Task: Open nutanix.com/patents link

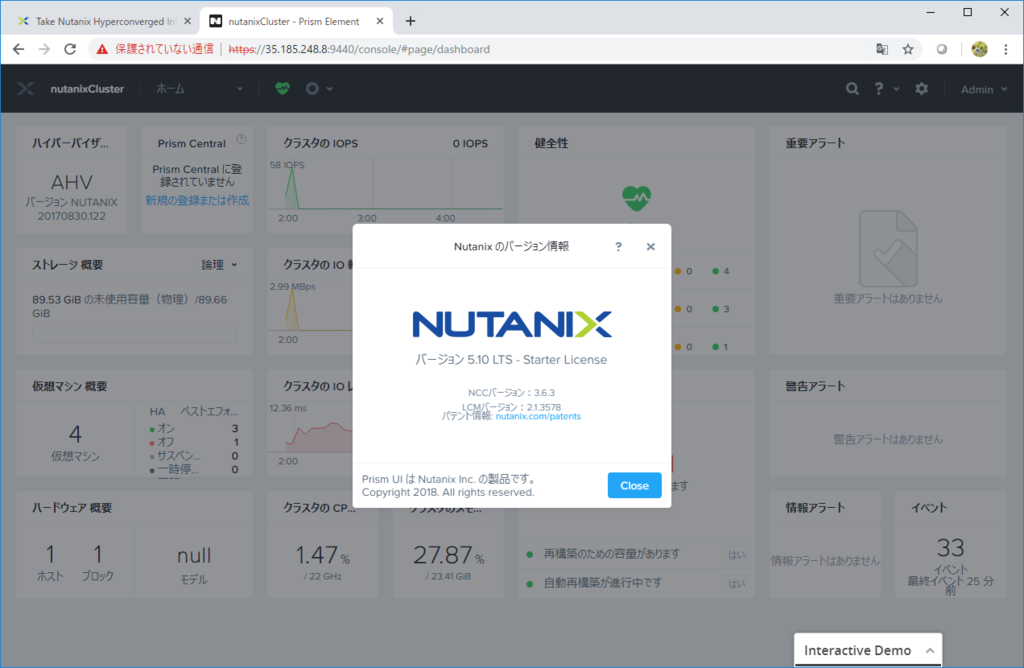Action: (x=537, y=417)
